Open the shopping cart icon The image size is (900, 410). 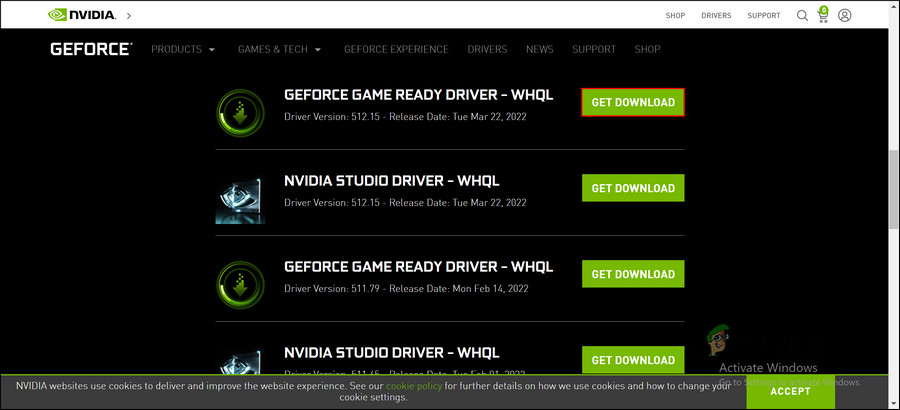coord(823,15)
